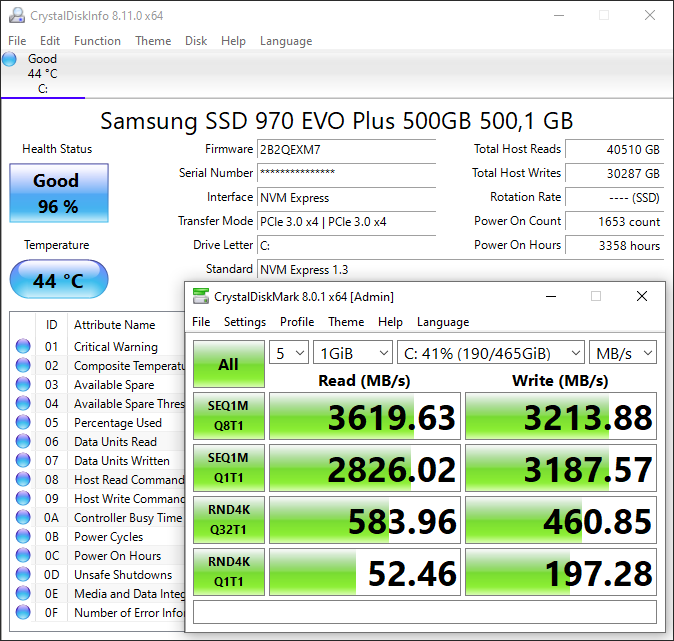Click the CrystalDiskInfo app icon in title bar

(17, 15)
